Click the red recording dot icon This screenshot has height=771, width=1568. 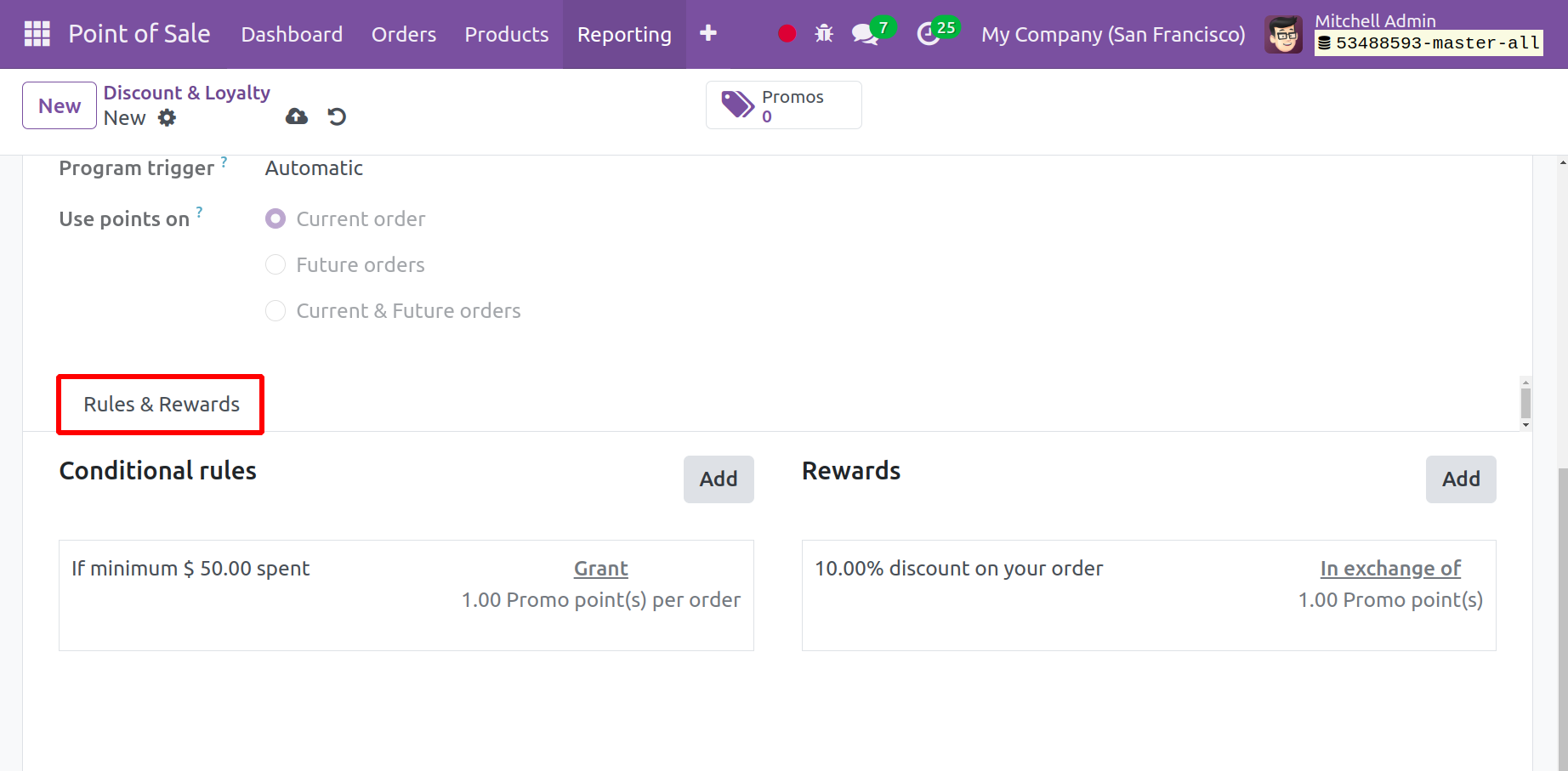(x=787, y=34)
